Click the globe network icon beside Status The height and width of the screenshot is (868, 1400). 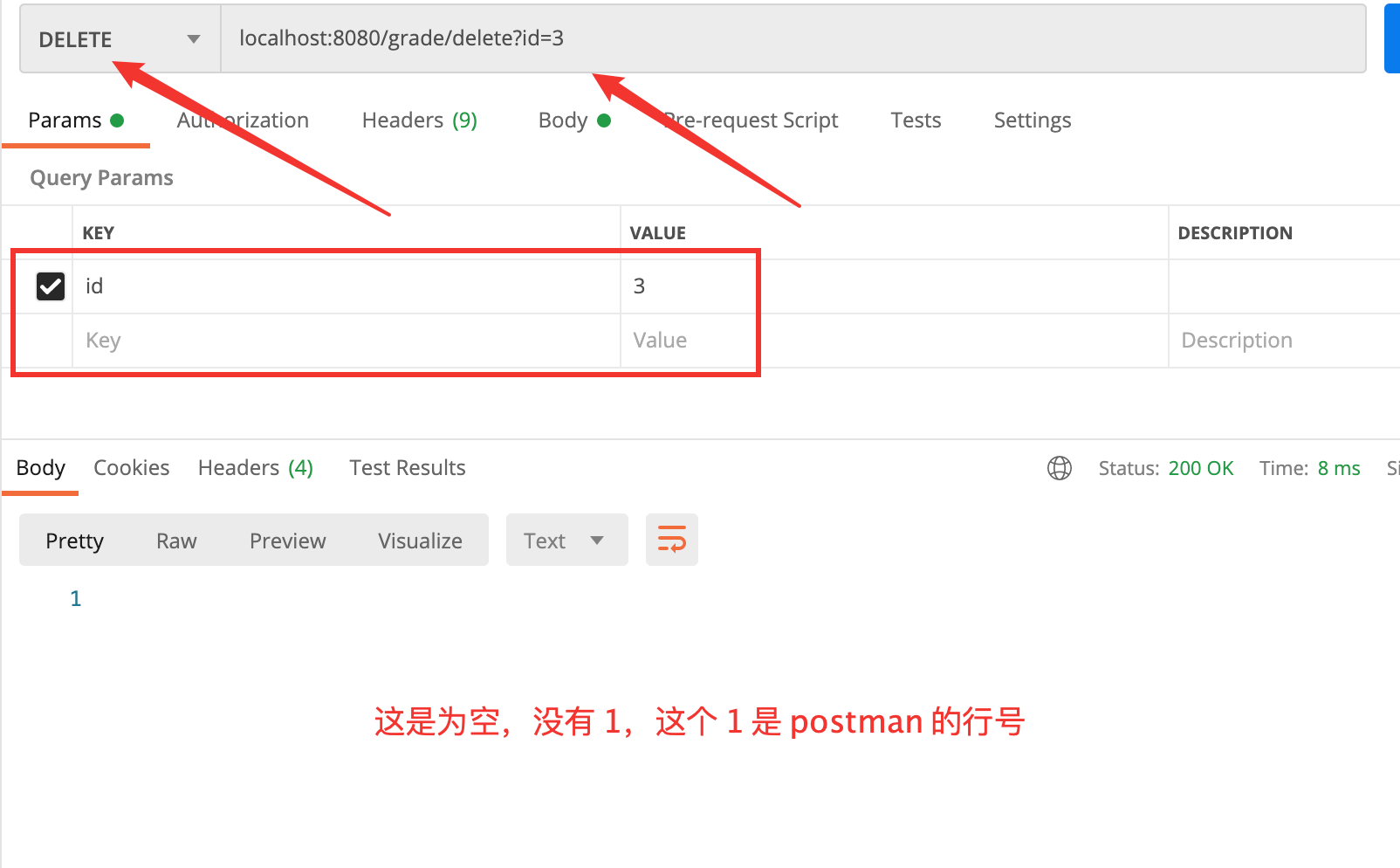[1059, 468]
